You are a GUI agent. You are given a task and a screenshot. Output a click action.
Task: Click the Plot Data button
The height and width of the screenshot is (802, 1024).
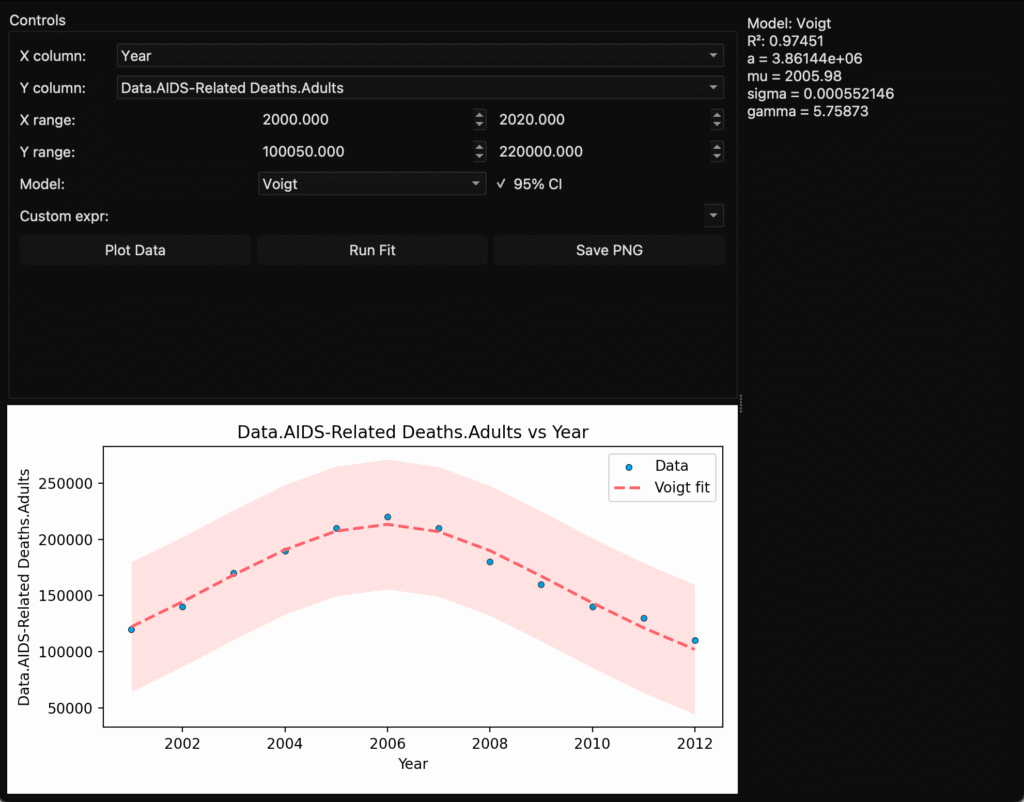click(135, 250)
